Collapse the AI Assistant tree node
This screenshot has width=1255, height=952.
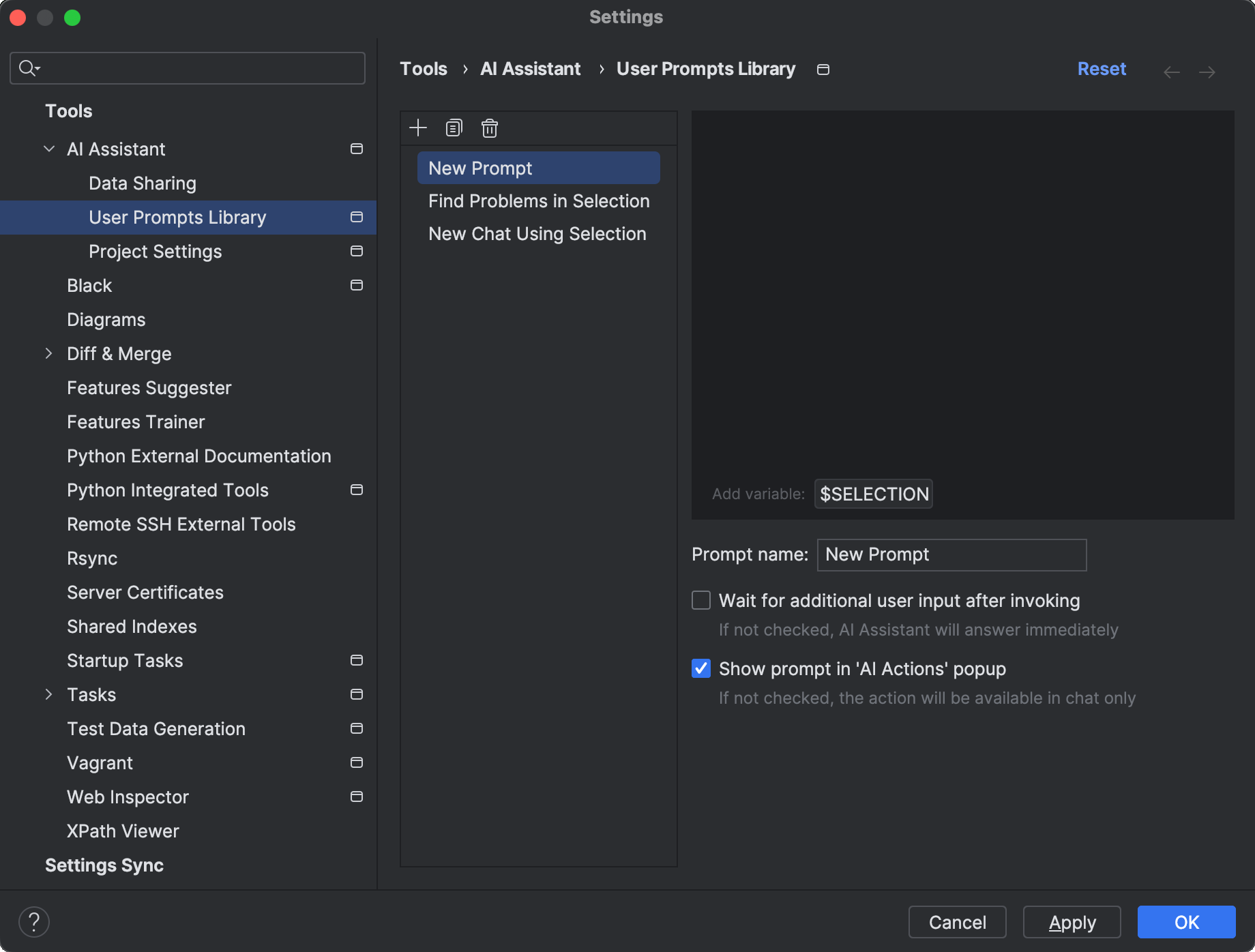(x=49, y=149)
